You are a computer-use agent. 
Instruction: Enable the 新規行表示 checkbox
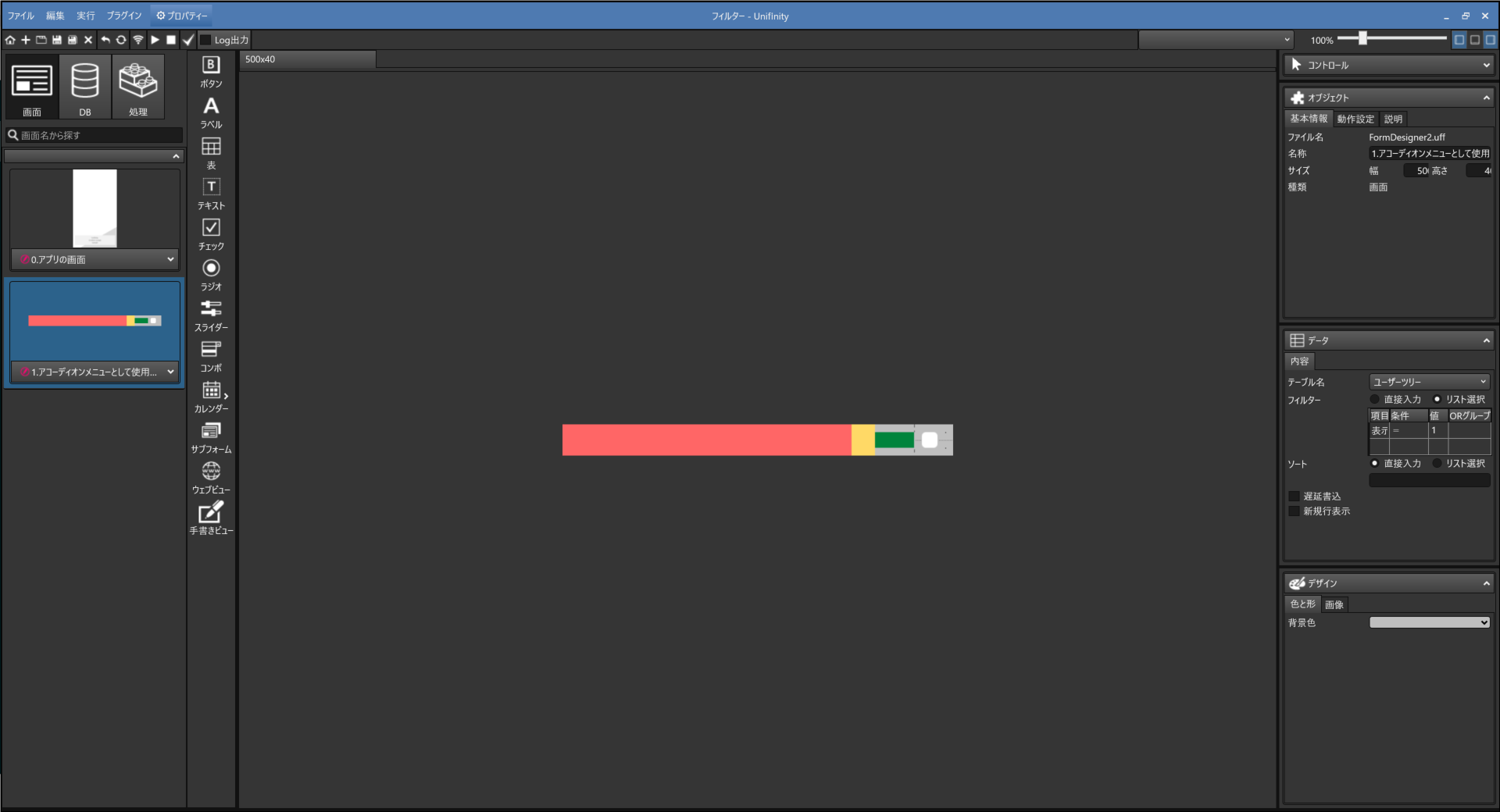pyautogui.click(x=1294, y=511)
